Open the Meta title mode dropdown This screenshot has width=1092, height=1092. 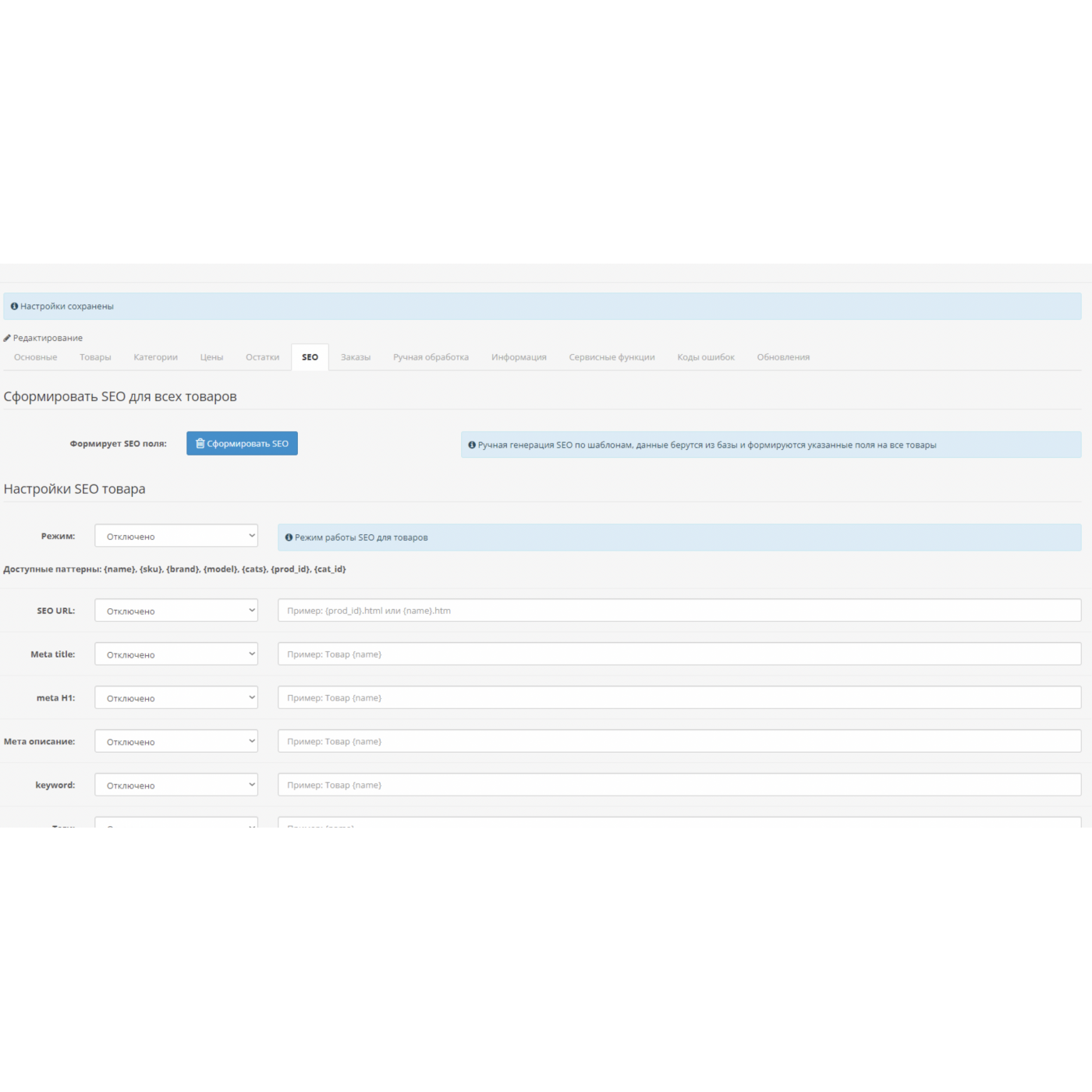tap(175, 654)
